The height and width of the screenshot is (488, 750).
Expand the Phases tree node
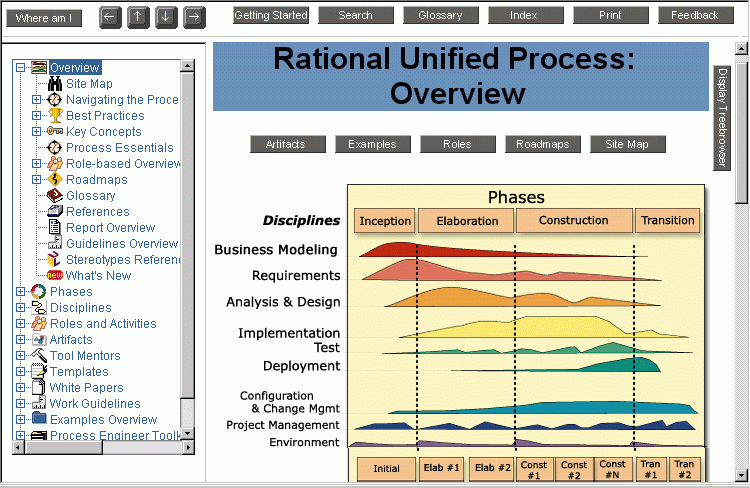click(x=20, y=291)
